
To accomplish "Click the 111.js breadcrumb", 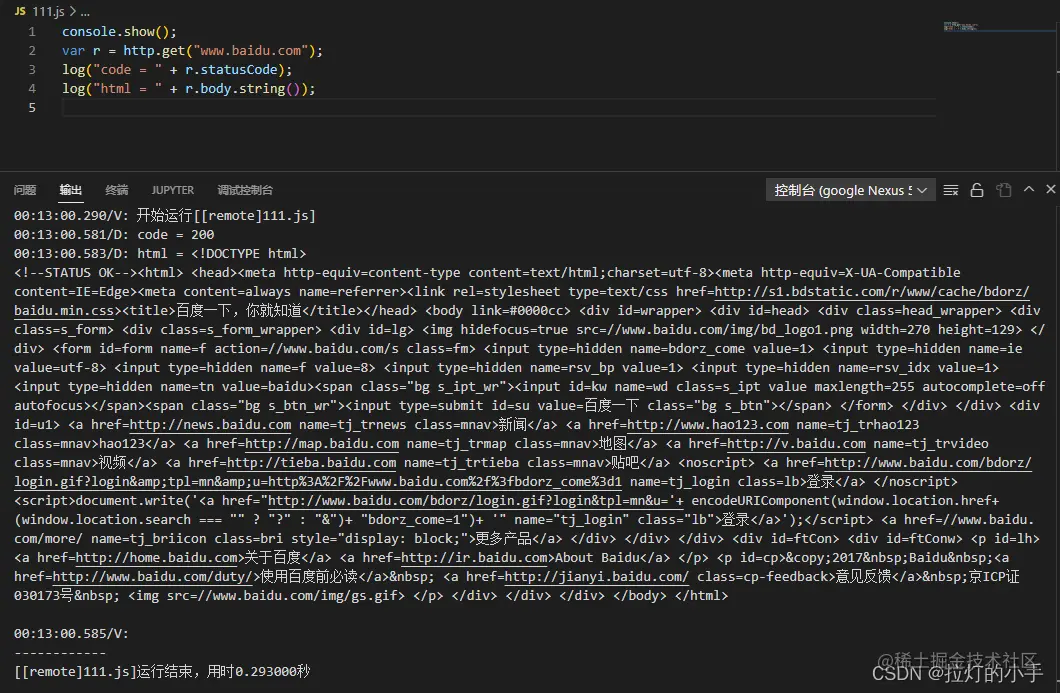I will coord(49,11).
